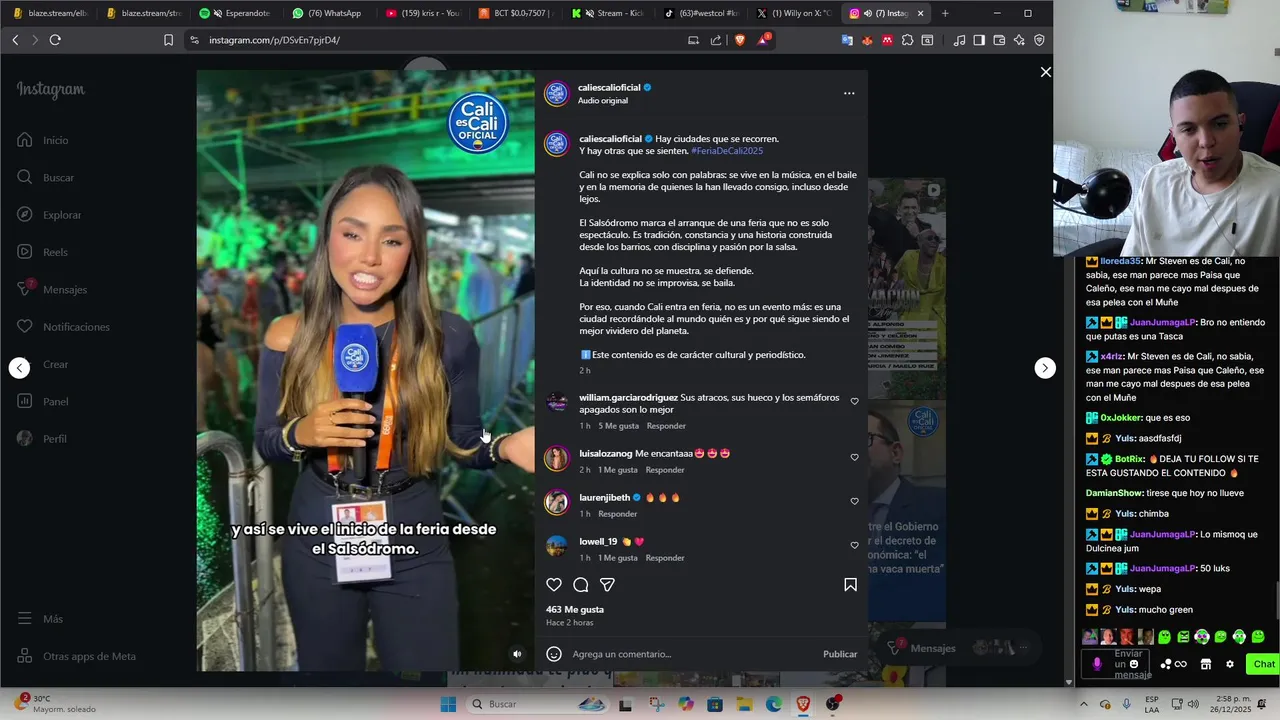Click the Agrega un comentario input field
1280x720 pixels.
690,654
